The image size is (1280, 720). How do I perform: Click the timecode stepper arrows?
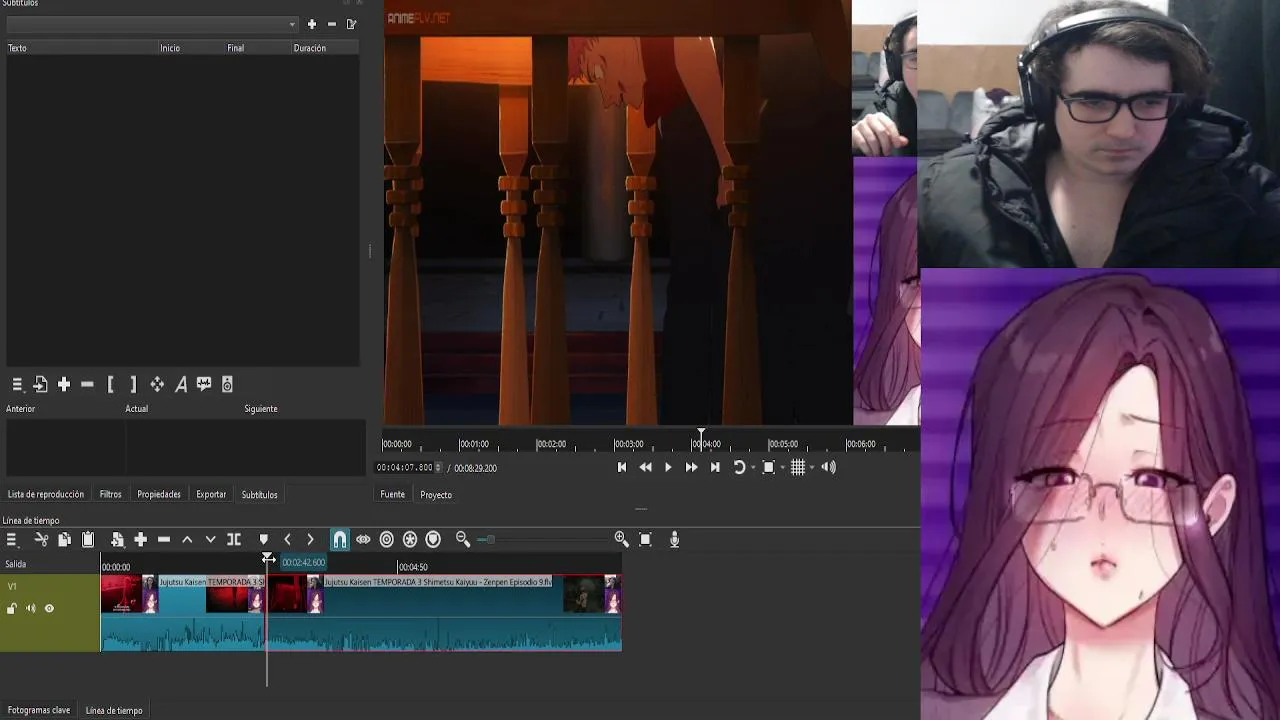438,467
